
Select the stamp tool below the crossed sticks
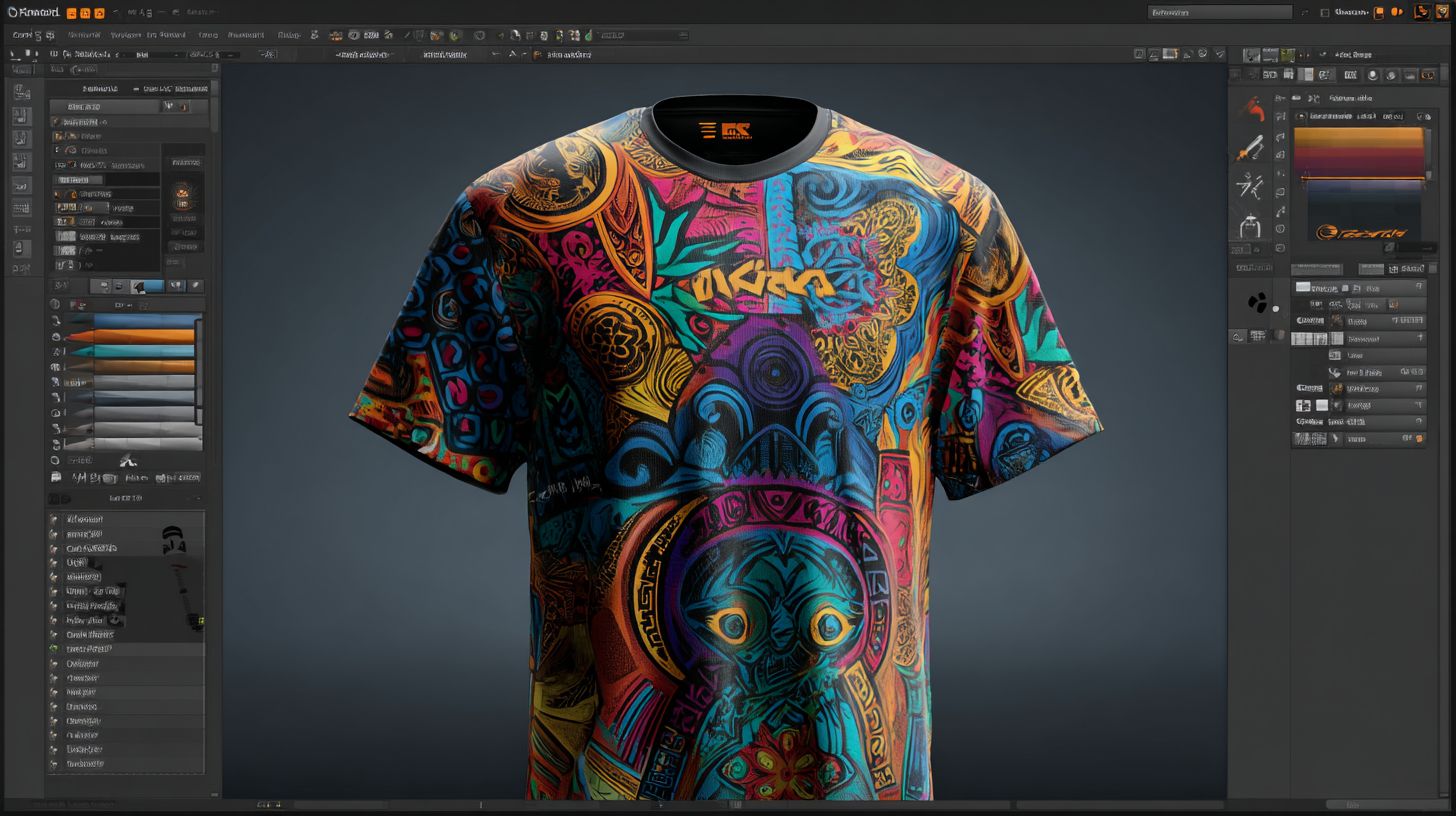coord(1249,225)
